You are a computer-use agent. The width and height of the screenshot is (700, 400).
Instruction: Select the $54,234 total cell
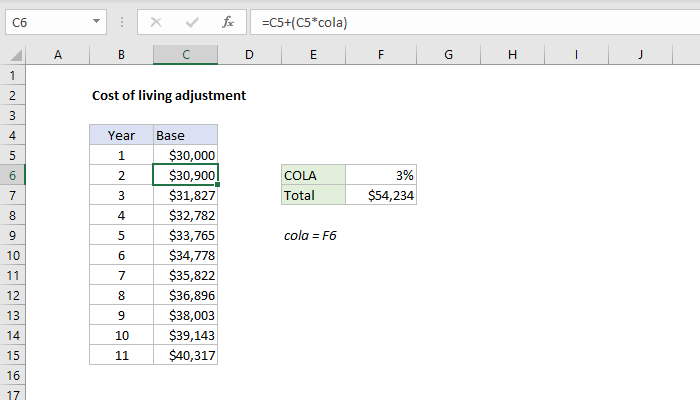point(381,196)
